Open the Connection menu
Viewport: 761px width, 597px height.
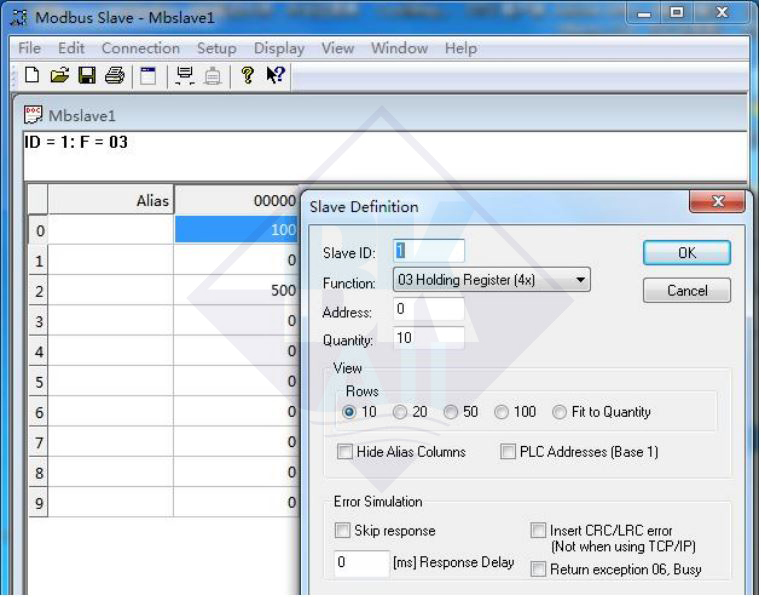pyautogui.click(x=141, y=48)
